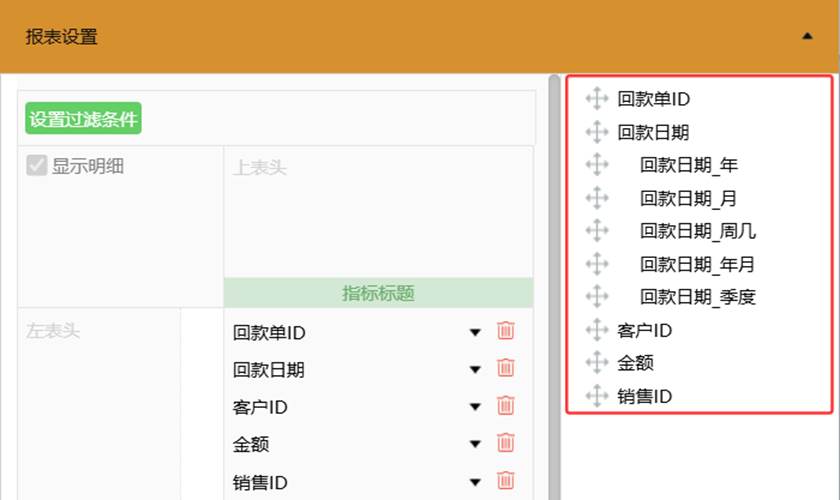The image size is (840, 500).
Task: Click the 设置过滤条件 button
Action: pos(83,118)
